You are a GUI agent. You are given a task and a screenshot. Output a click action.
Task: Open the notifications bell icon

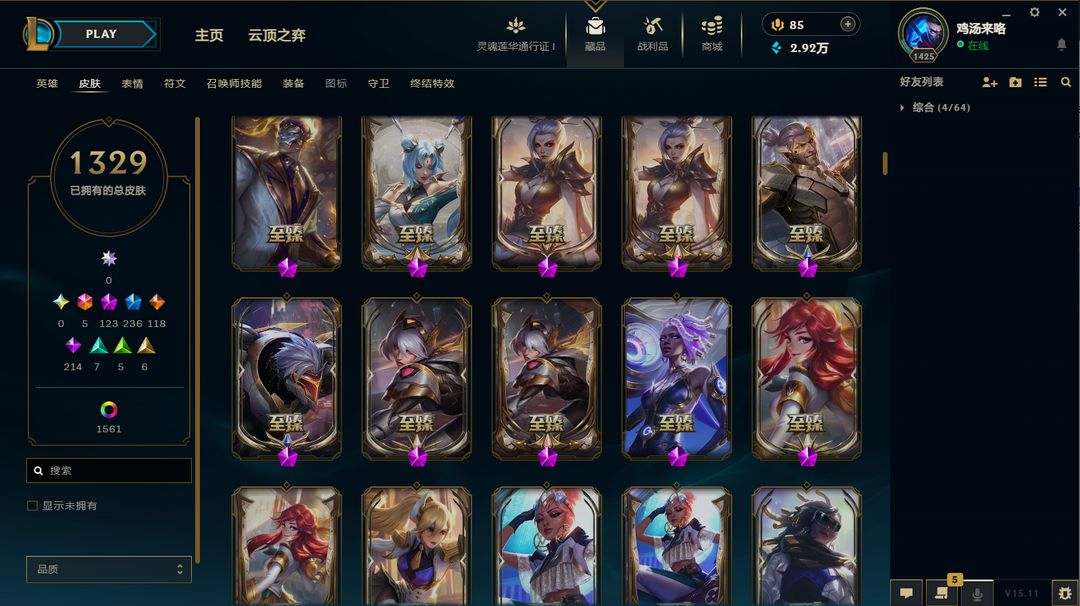click(x=1061, y=45)
